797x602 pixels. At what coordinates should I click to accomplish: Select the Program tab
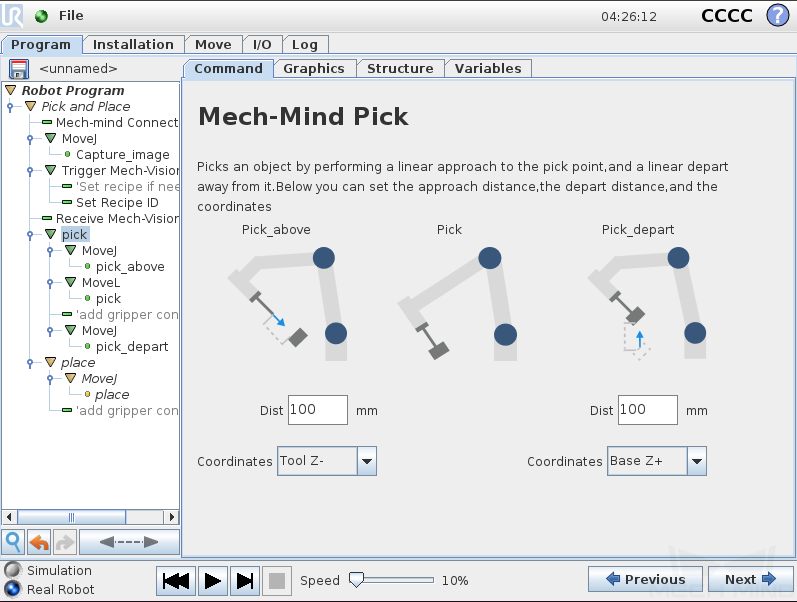click(41, 45)
